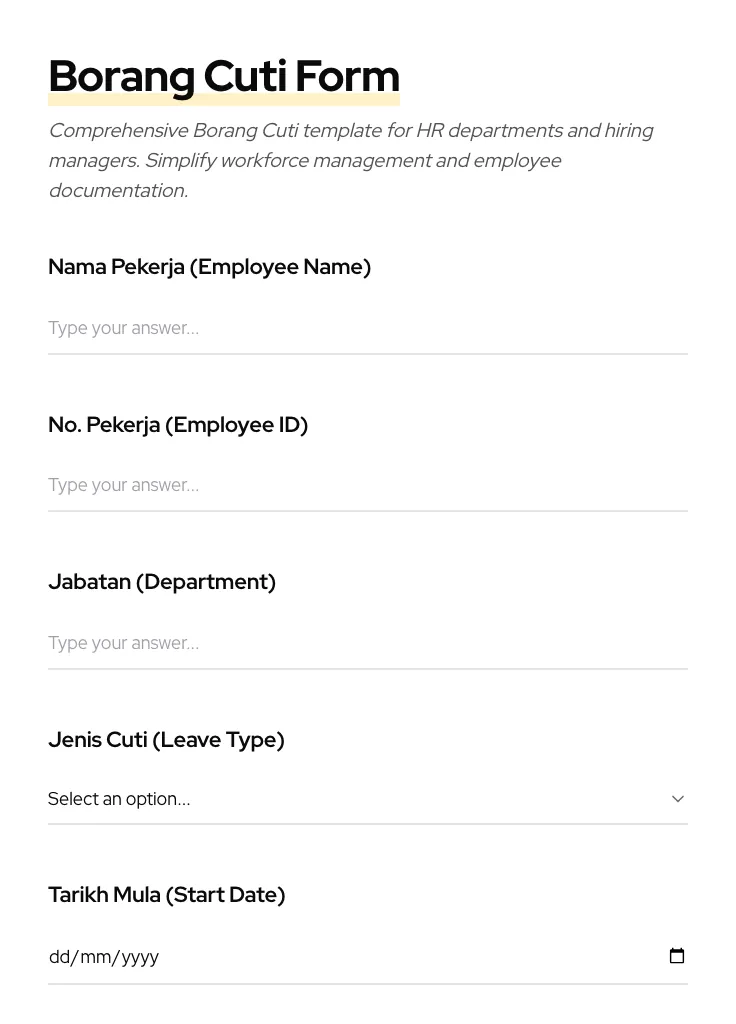Image resolution: width=736 pixels, height=1024 pixels.
Task: Open the 'Select an option…' dropdown
Action: 120,799
